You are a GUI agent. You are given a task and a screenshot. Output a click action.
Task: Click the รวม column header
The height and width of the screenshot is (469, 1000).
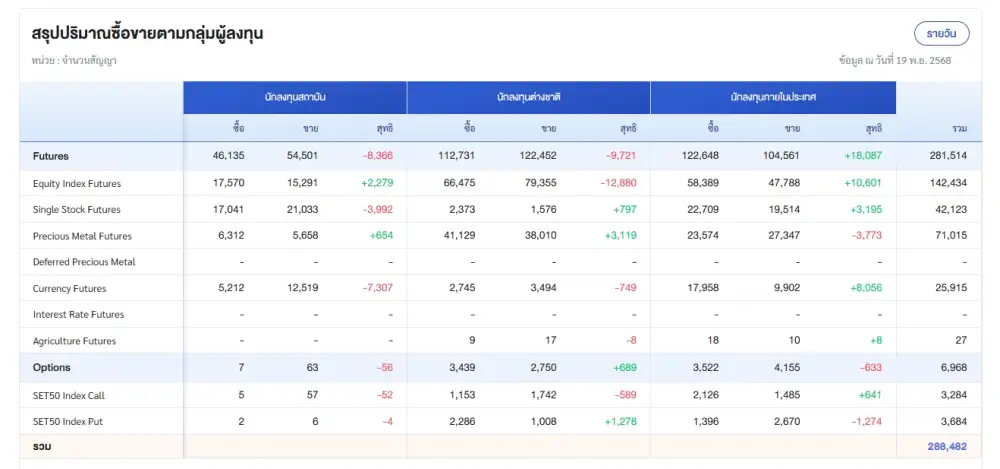click(x=959, y=128)
